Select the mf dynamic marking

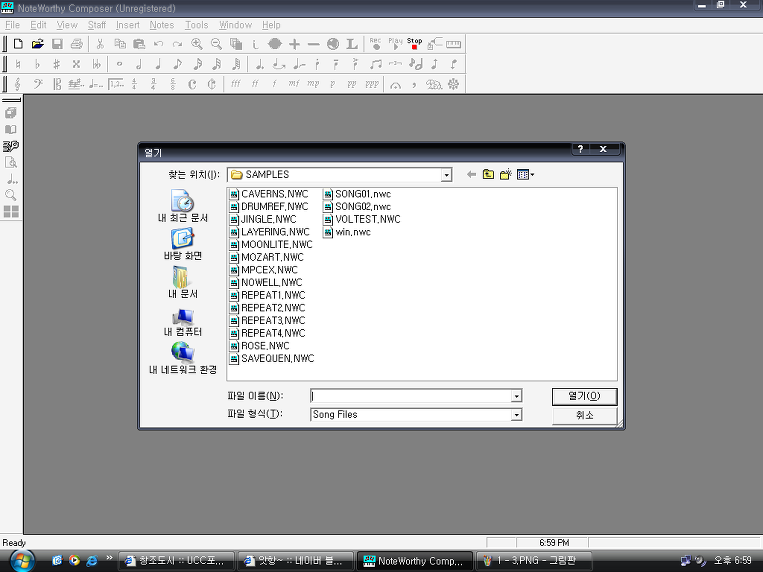click(293, 84)
